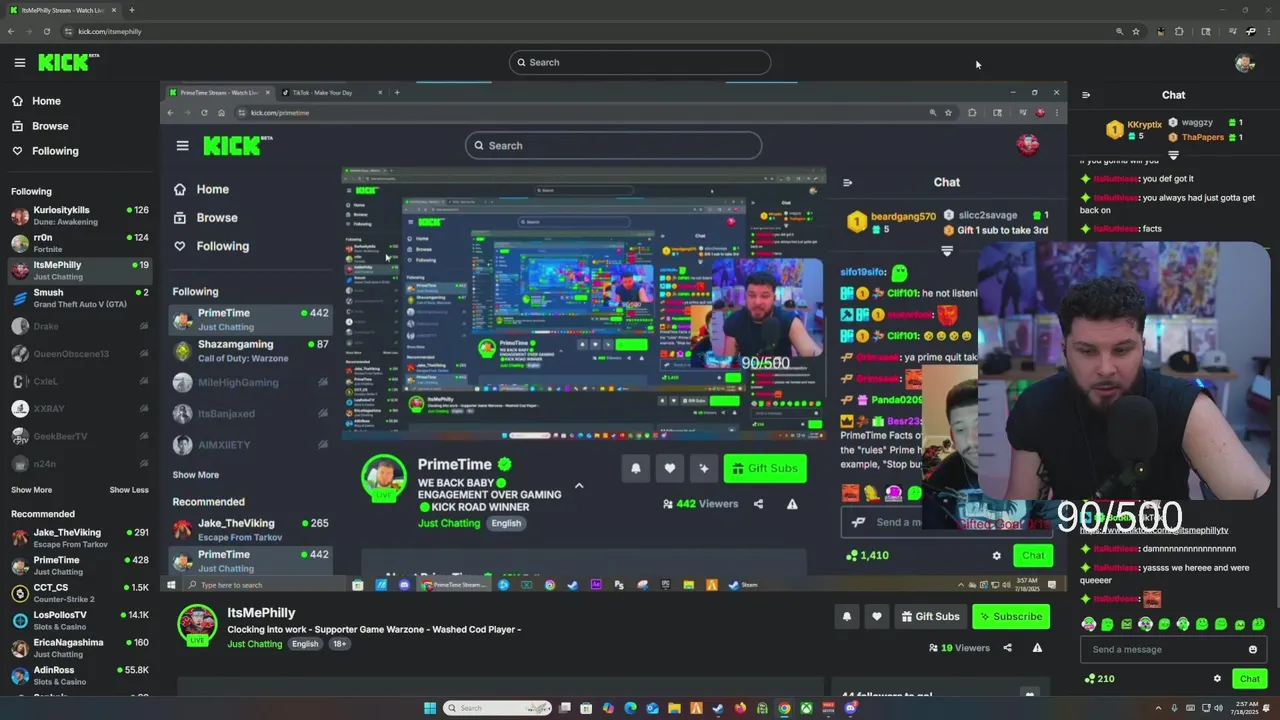Viewport: 1280px width, 720px height.
Task: Open browser extensions puzzle icon
Action: pyautogui.click(x=1179, y=31)
